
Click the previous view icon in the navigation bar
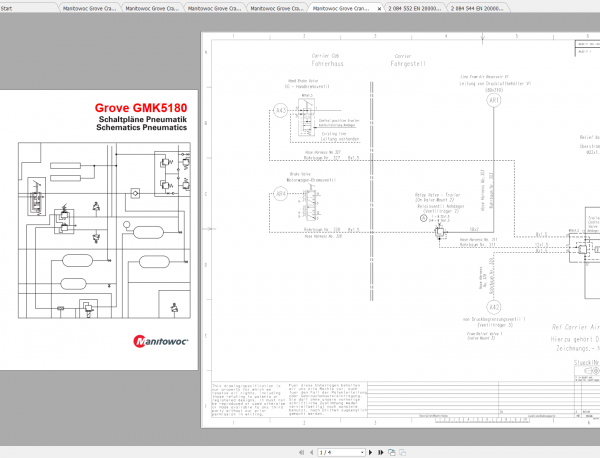pos(391,452)
